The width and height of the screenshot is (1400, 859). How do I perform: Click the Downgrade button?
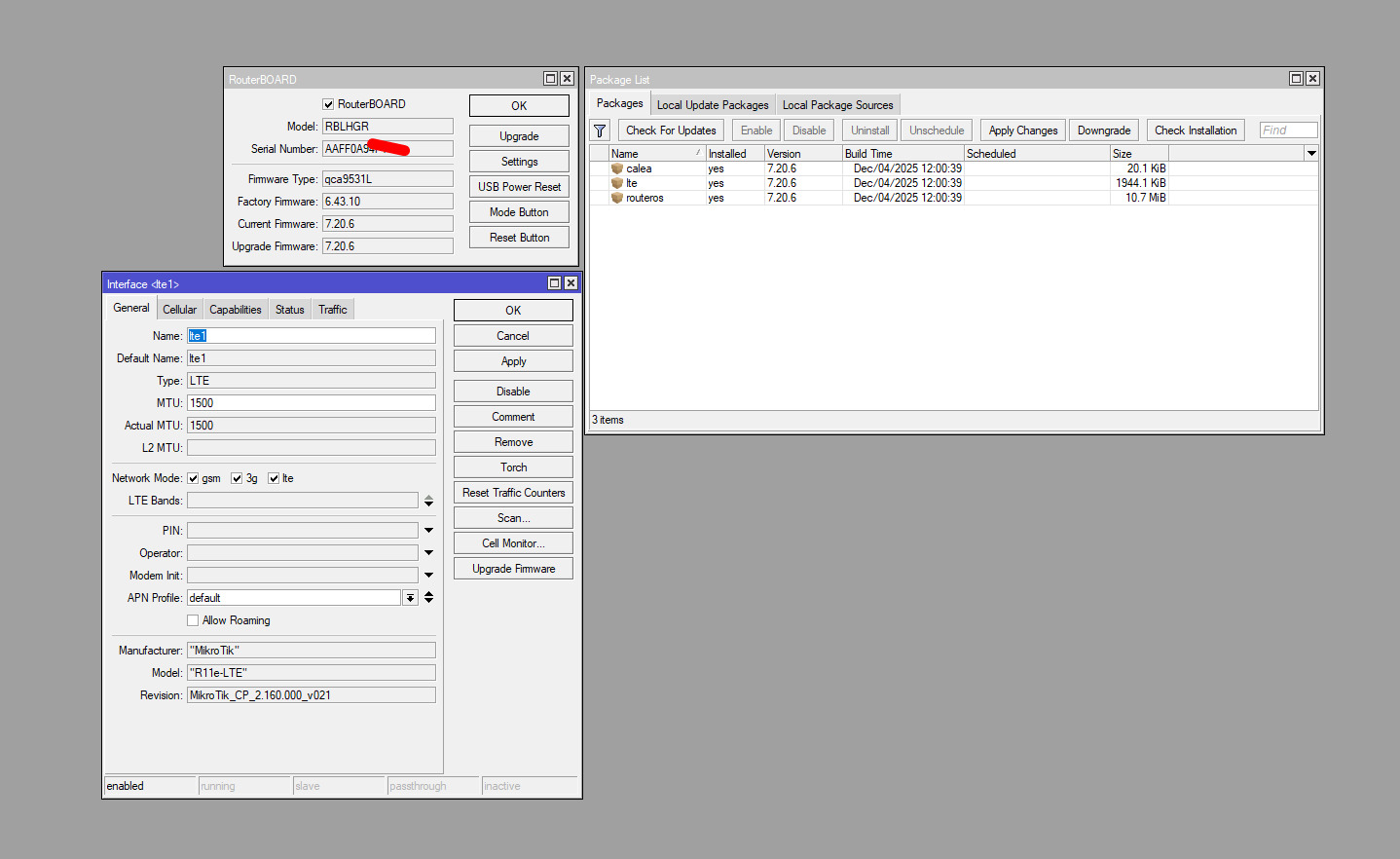1104,131
